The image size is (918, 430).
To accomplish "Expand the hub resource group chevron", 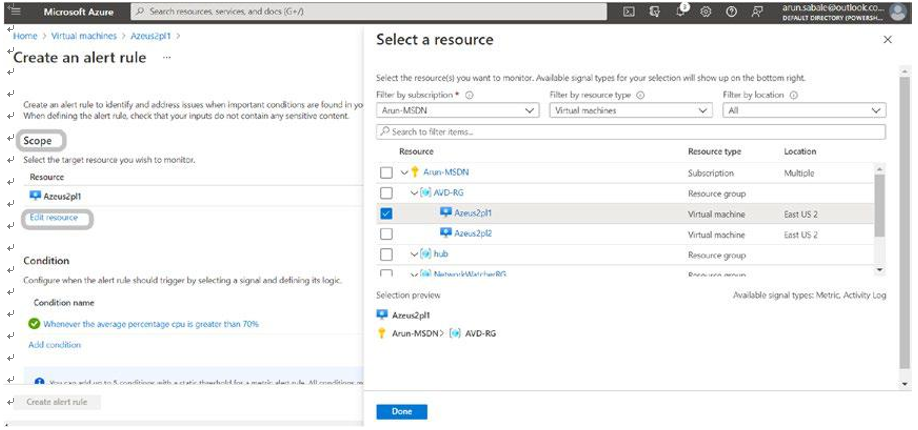I will click(415, 254).
